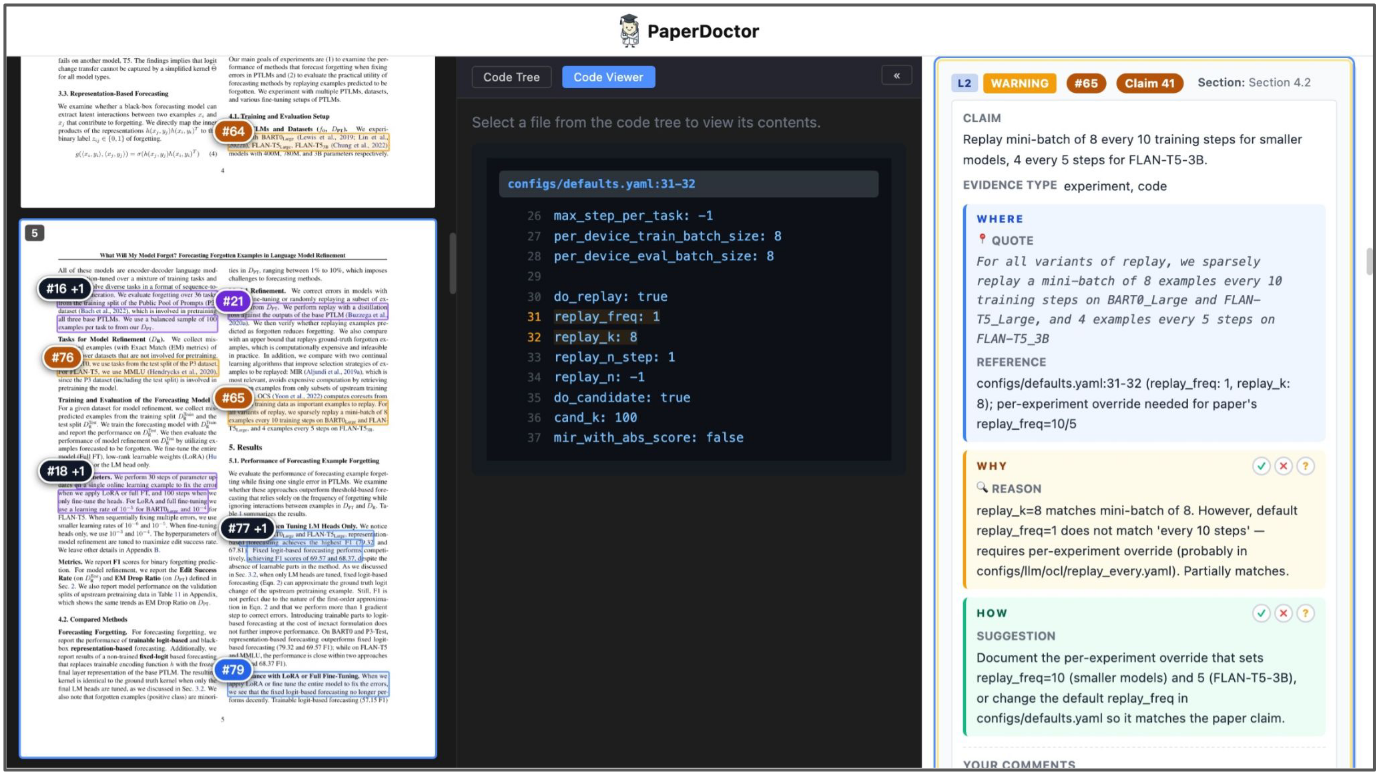The image size is (1381, 776).
Task: Click the WHERE section heading
Action: tap(1000, 219)
